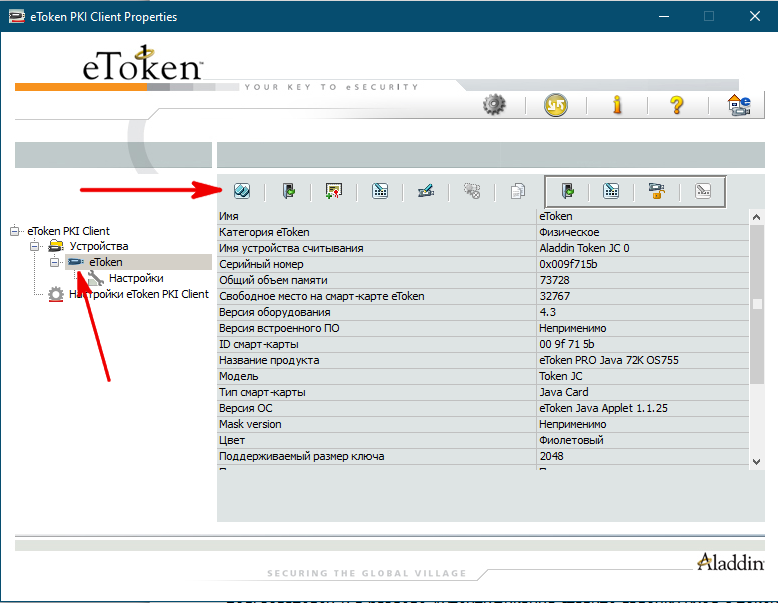Click the greyed-out last icon in the boxed group

[703, 191]
